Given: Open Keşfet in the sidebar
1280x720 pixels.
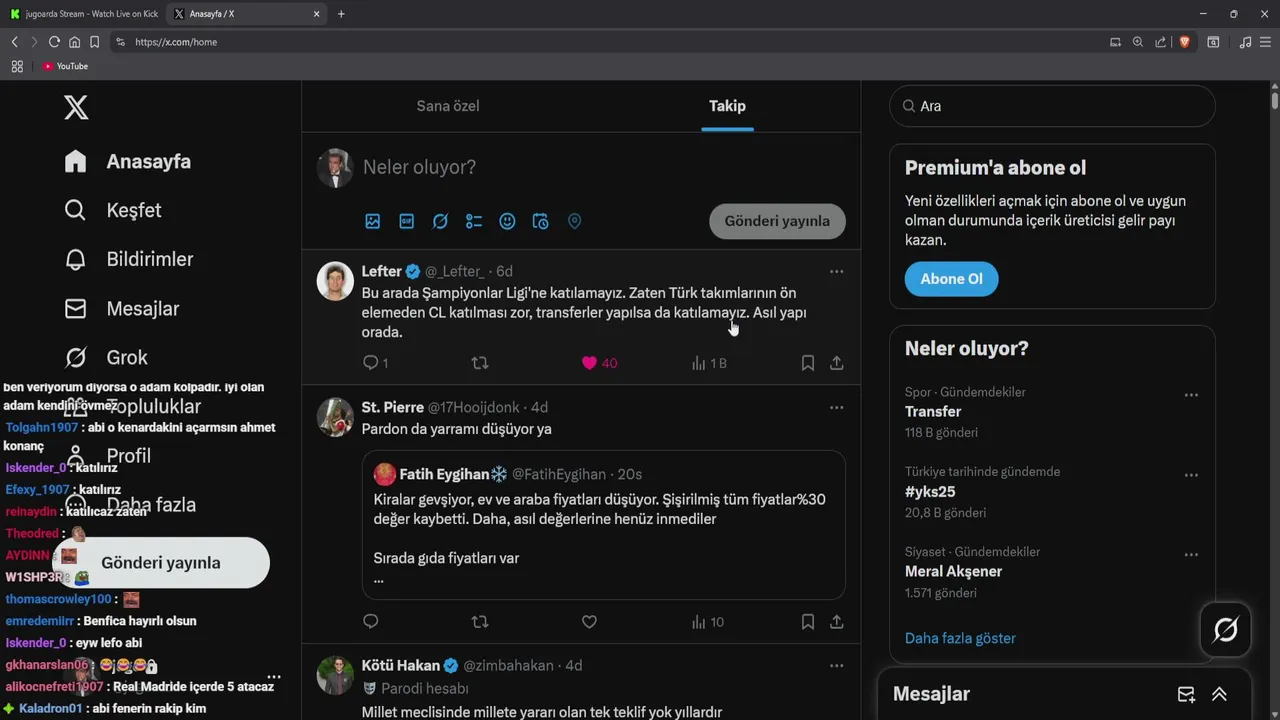Looking at the screenshot, I should (x=112, y=210).
